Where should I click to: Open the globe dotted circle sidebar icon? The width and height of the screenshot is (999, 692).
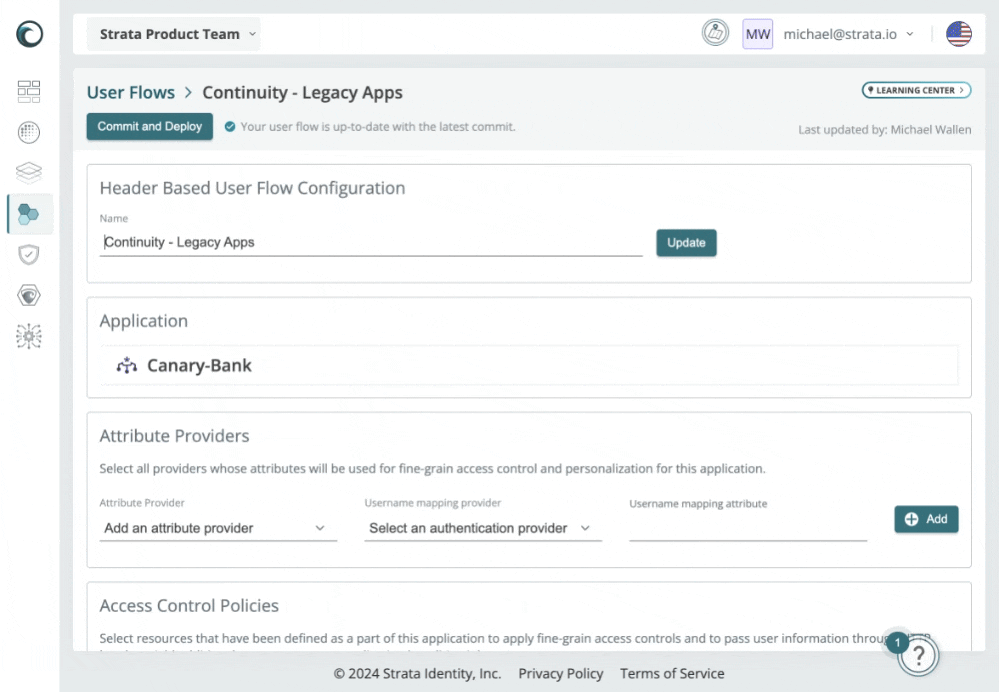tap(29, 132)
